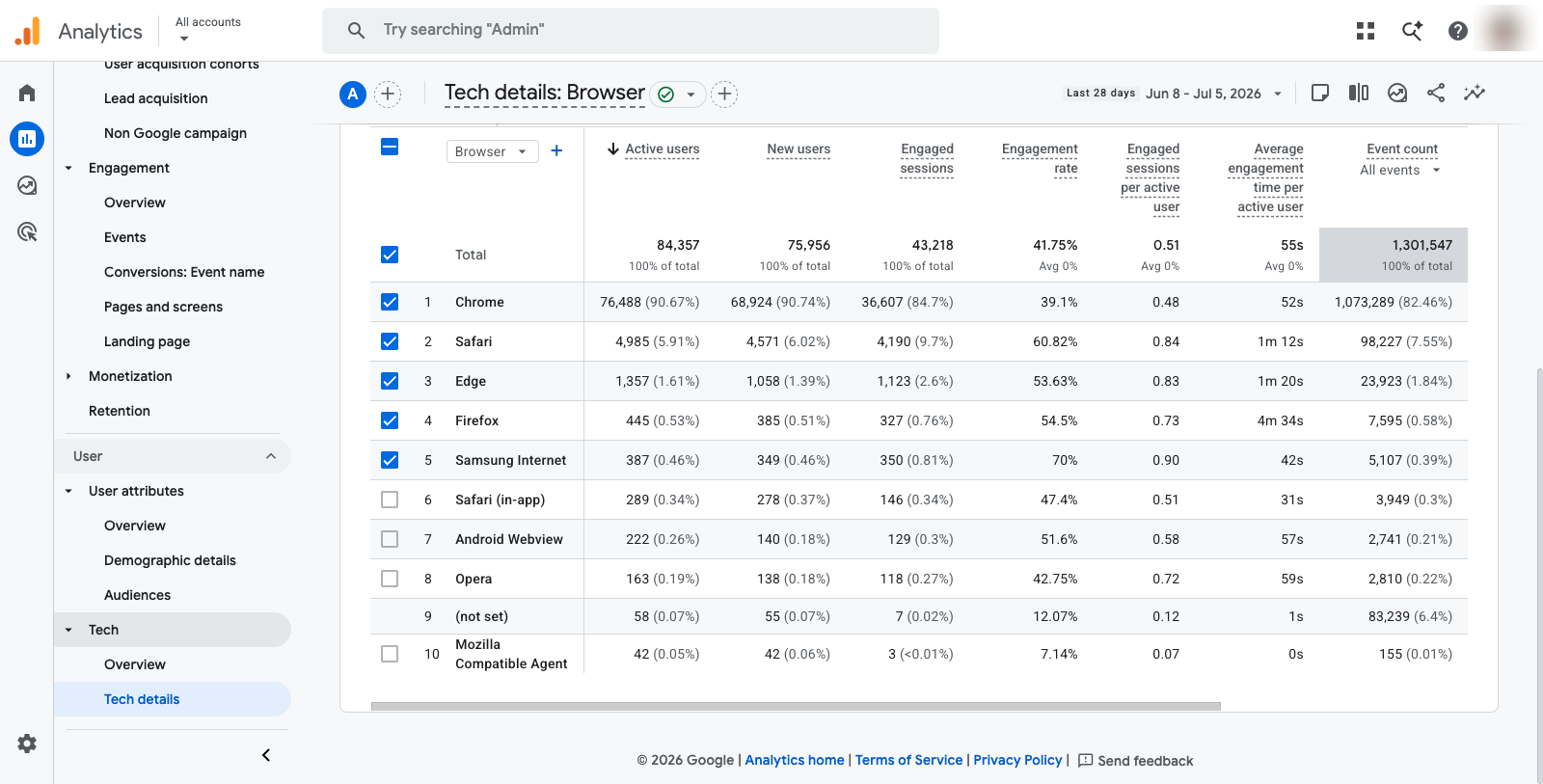1543x784 pixels.
Task: Open Pages and screens report
Action: click(163, 307)
